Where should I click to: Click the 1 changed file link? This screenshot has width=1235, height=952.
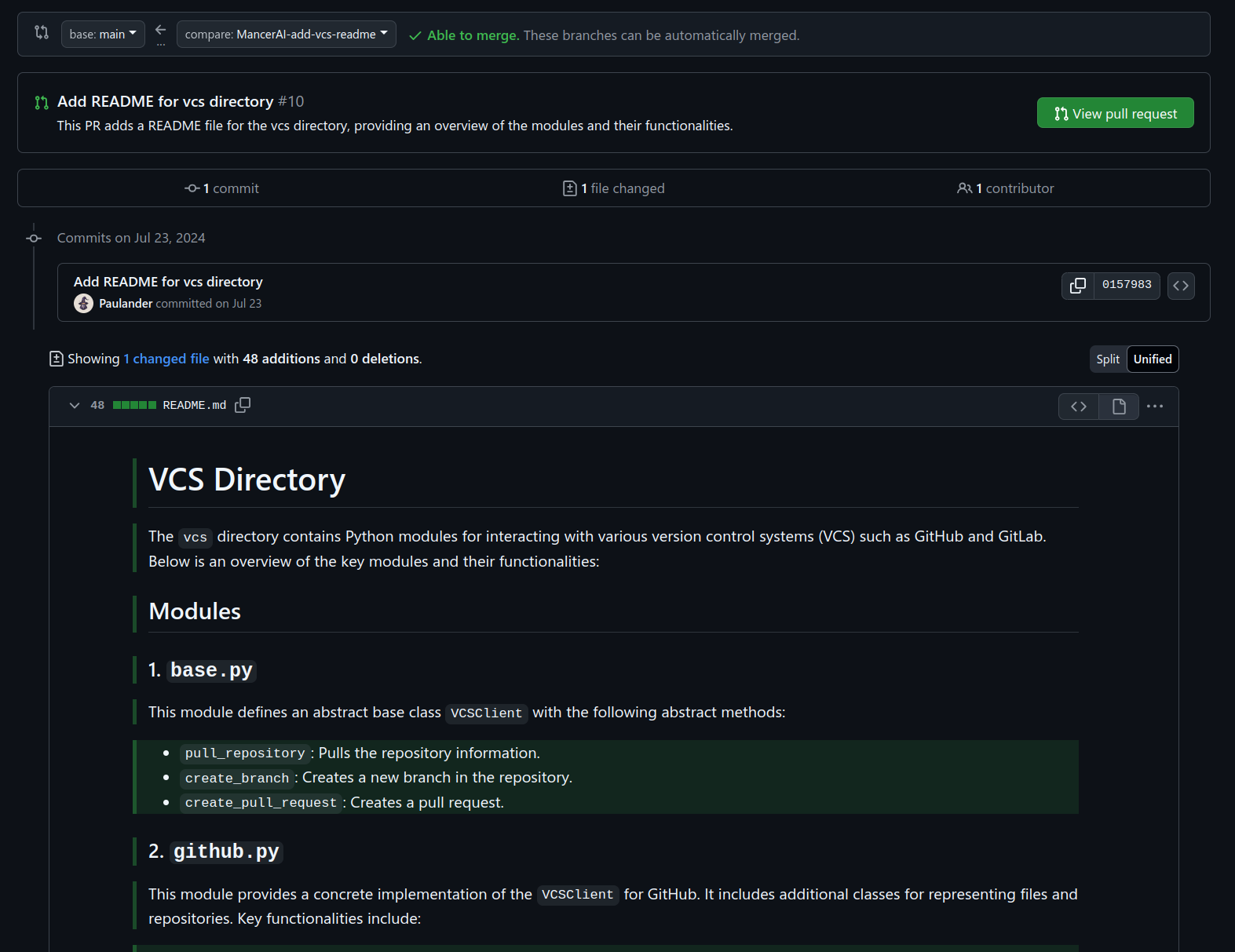[166, 359]
